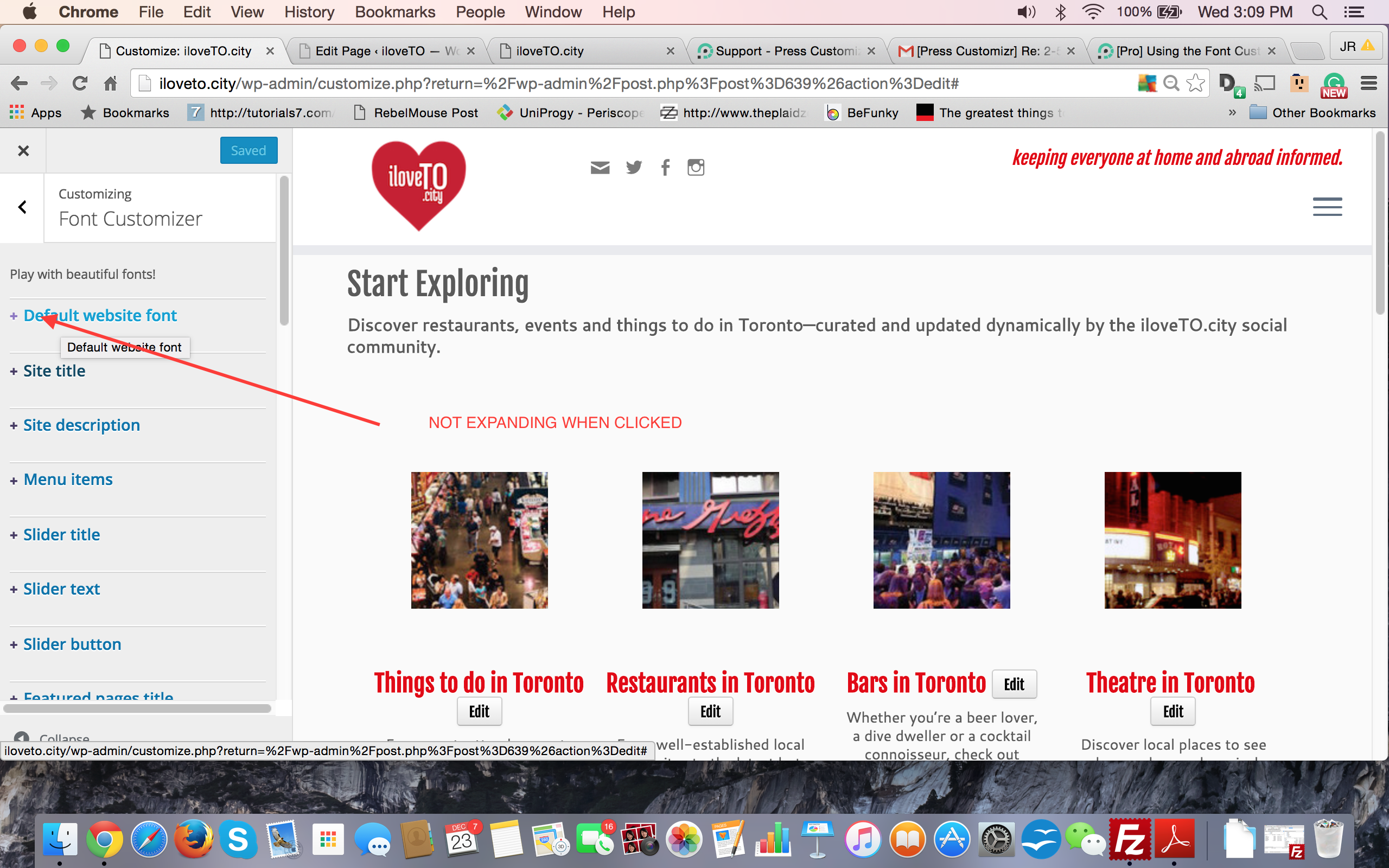Bookmark page with the star icon

(x=1196, y=83)
